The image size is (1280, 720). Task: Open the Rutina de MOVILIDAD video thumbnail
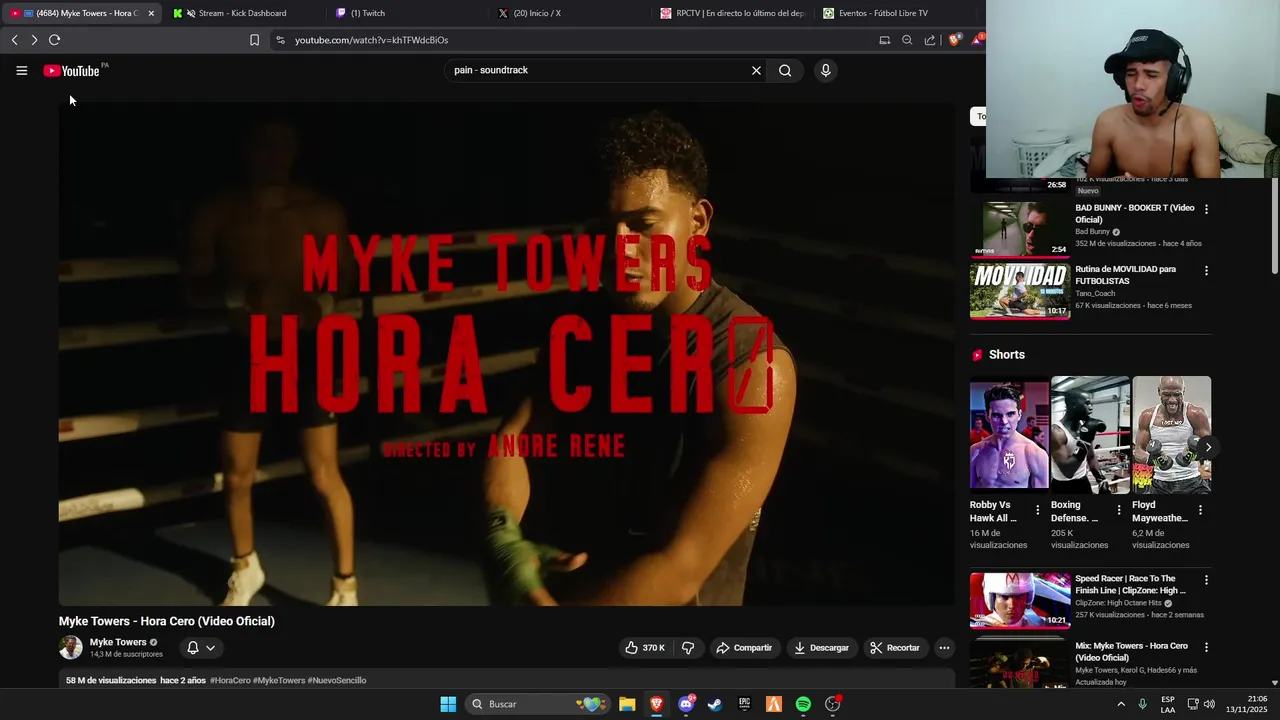pos(1020,291)
